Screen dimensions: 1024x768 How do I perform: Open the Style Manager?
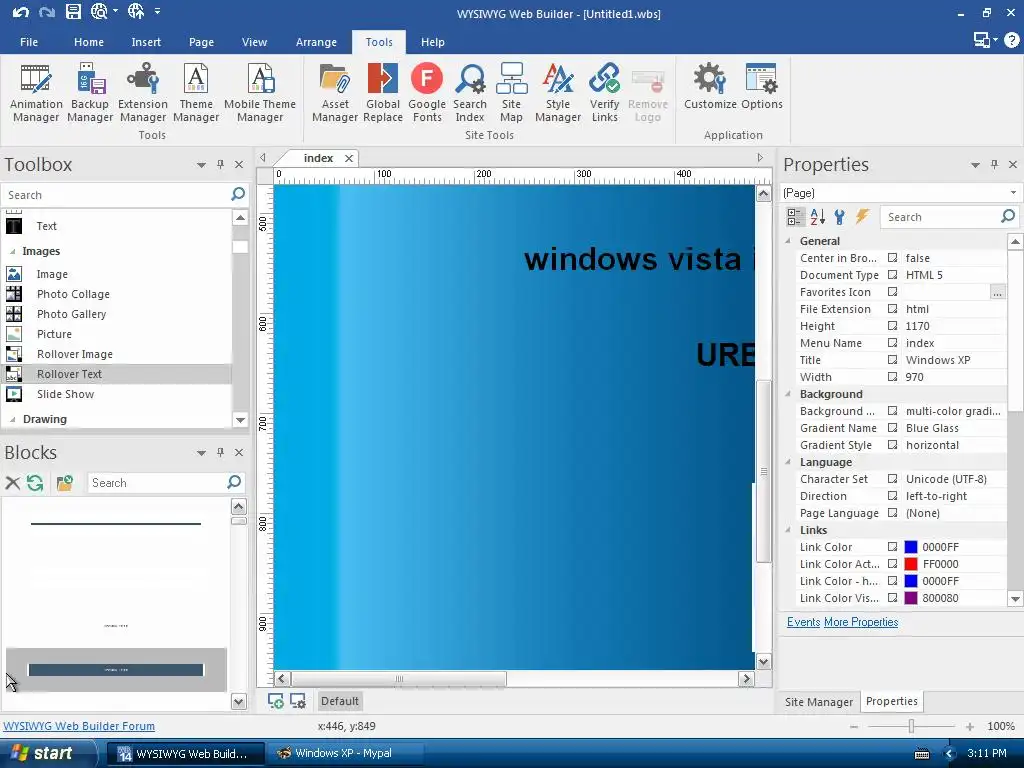558,93
